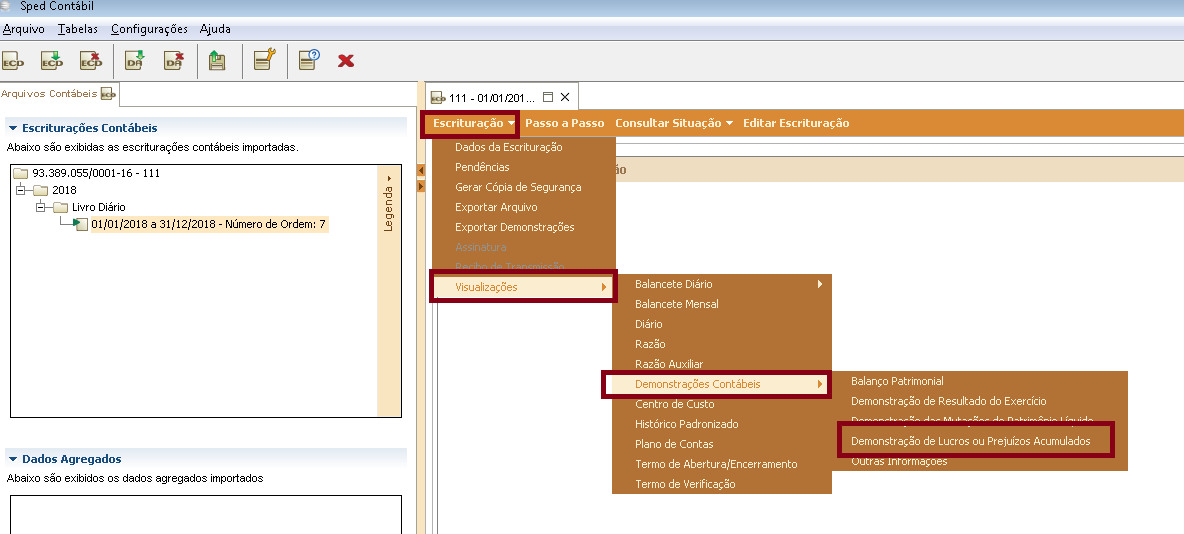Click the floppy disk icon with green arrow
The image size is (1184, 534).
pos(217,61)
